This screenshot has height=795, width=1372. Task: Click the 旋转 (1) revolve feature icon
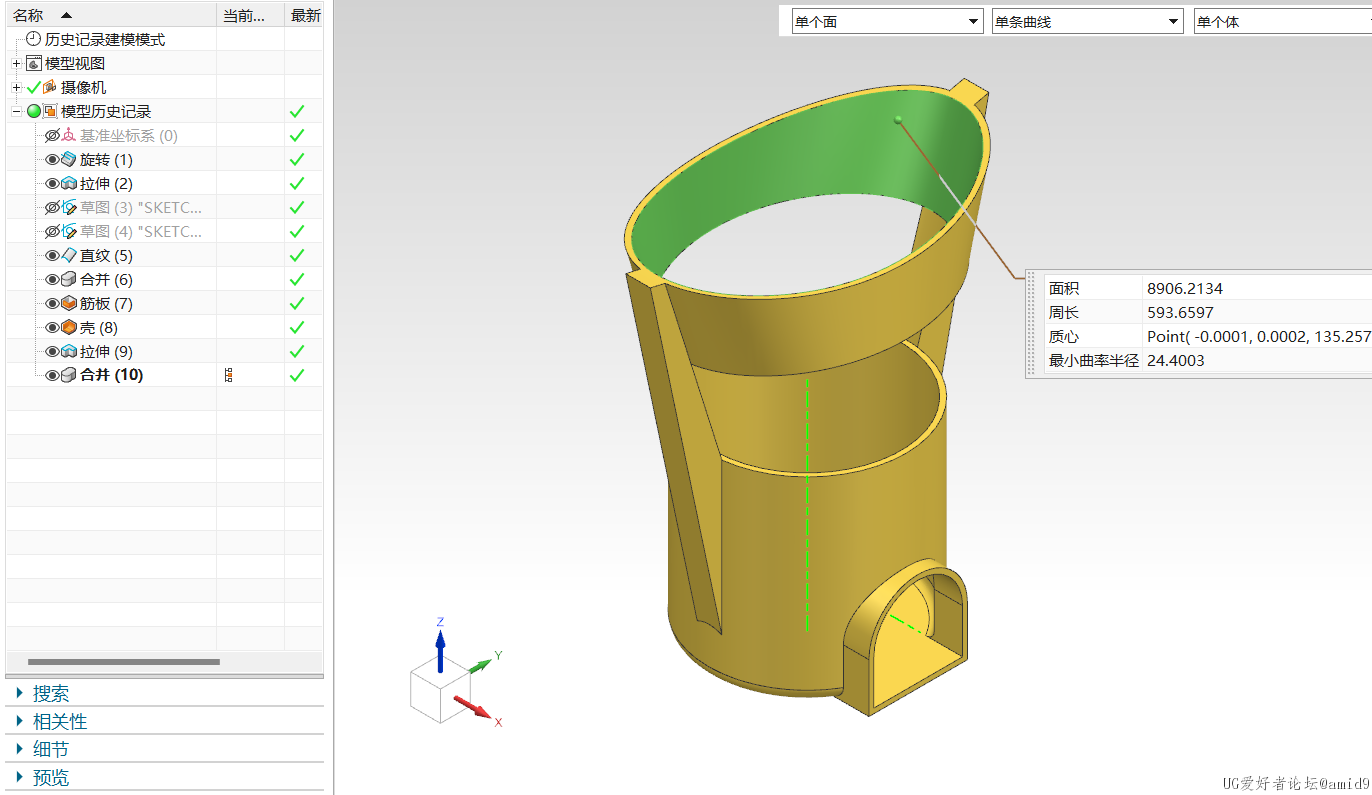[69, 159]
